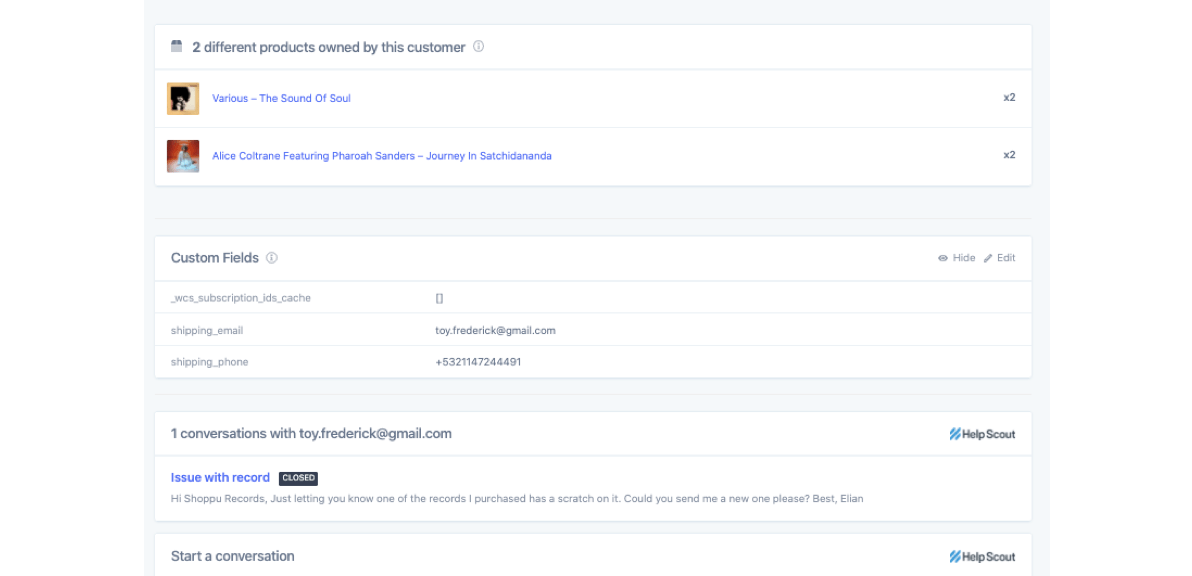
Task: Open the Issue with record conversation
Action: point(220,478)
